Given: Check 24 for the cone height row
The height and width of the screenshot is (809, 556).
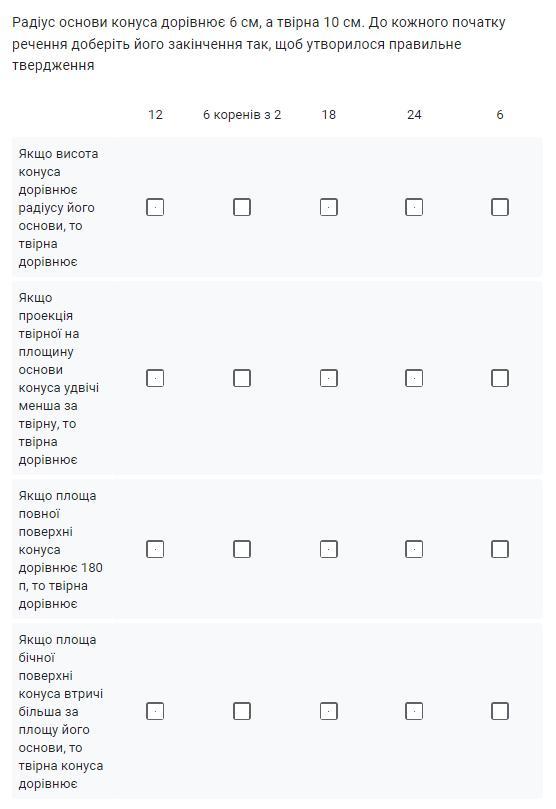Looking at the screenshot, I should pyautogui.click(x=414, y=207).
